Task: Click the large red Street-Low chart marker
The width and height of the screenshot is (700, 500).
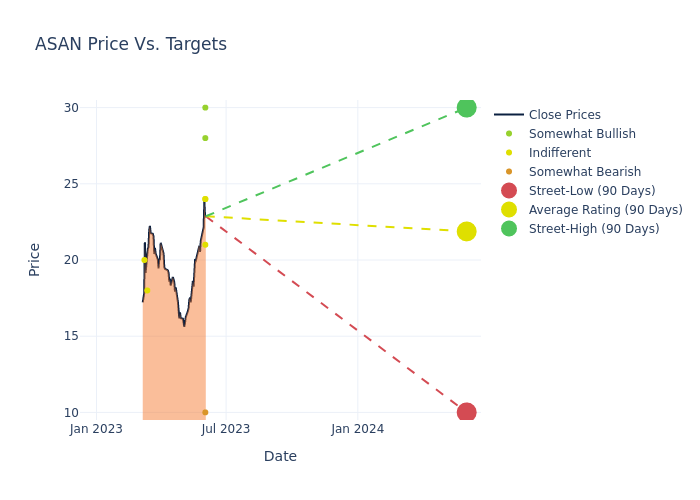Action: pos(466,412)
